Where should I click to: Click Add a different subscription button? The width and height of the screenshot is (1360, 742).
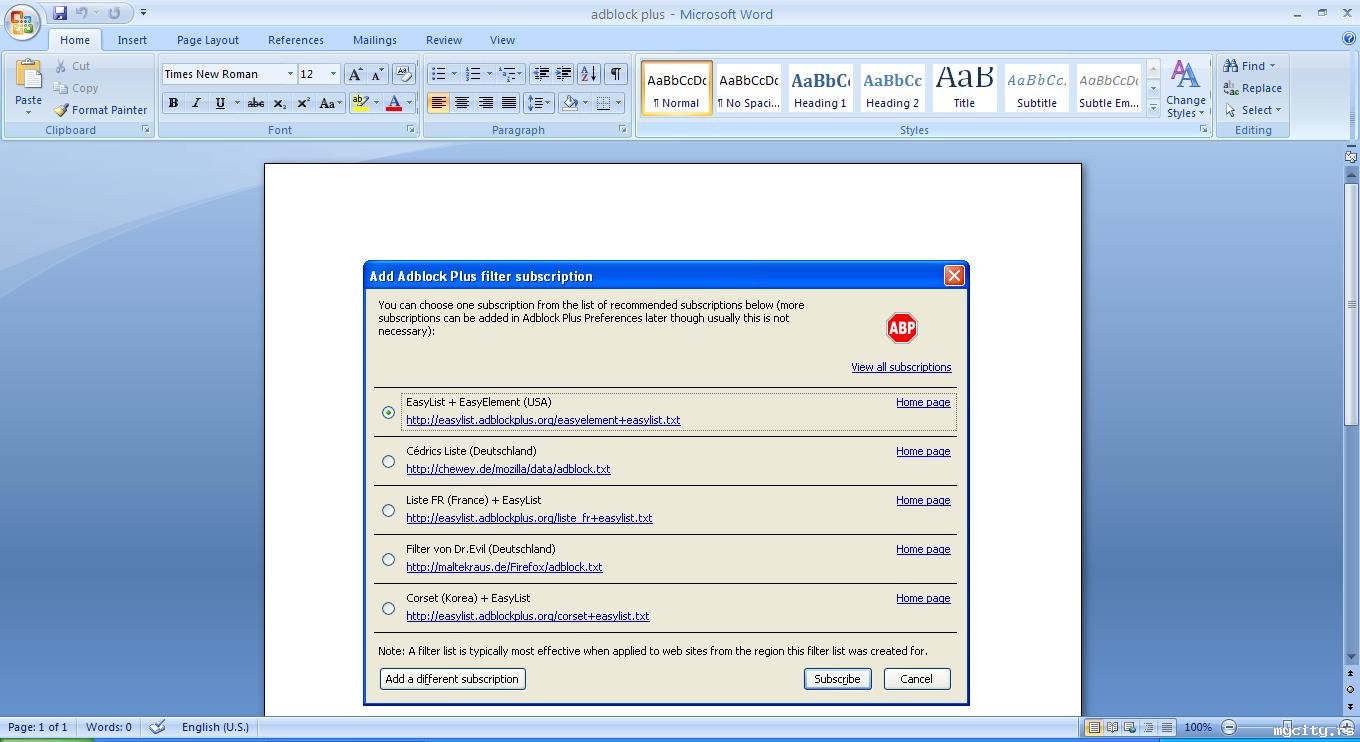[x=452, y=679]
